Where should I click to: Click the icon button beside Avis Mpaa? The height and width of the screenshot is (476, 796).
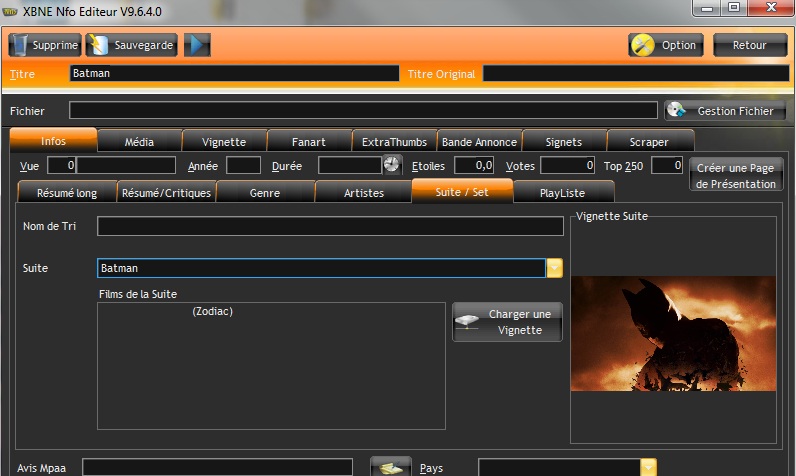tap(391, 466)
